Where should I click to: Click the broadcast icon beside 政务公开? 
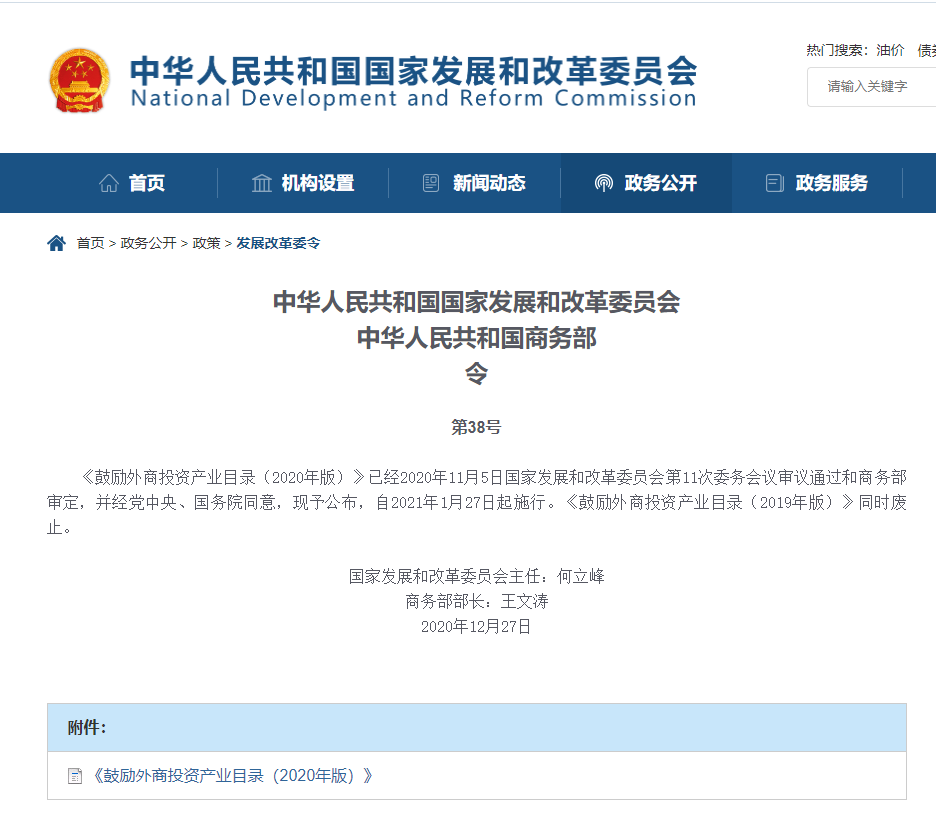coord(603,183)
